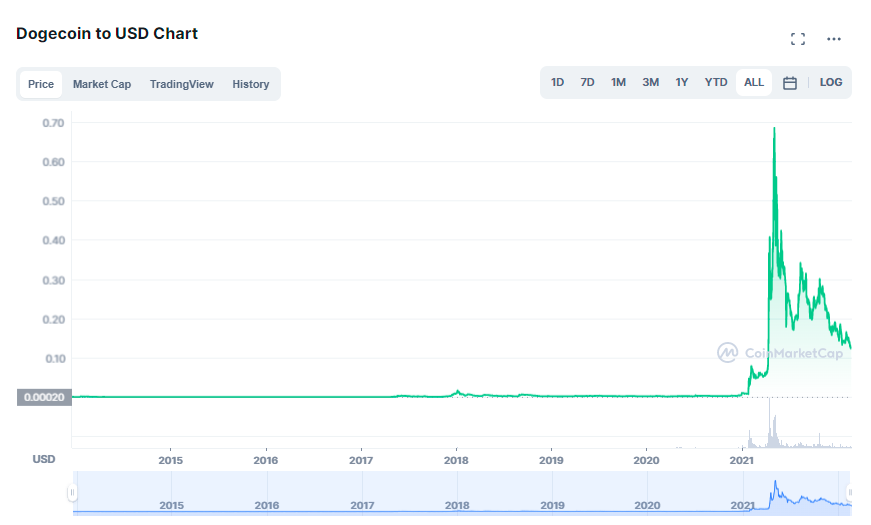Switch to the TradingView tab
871x525 pixels.
(x=182, y=84)
